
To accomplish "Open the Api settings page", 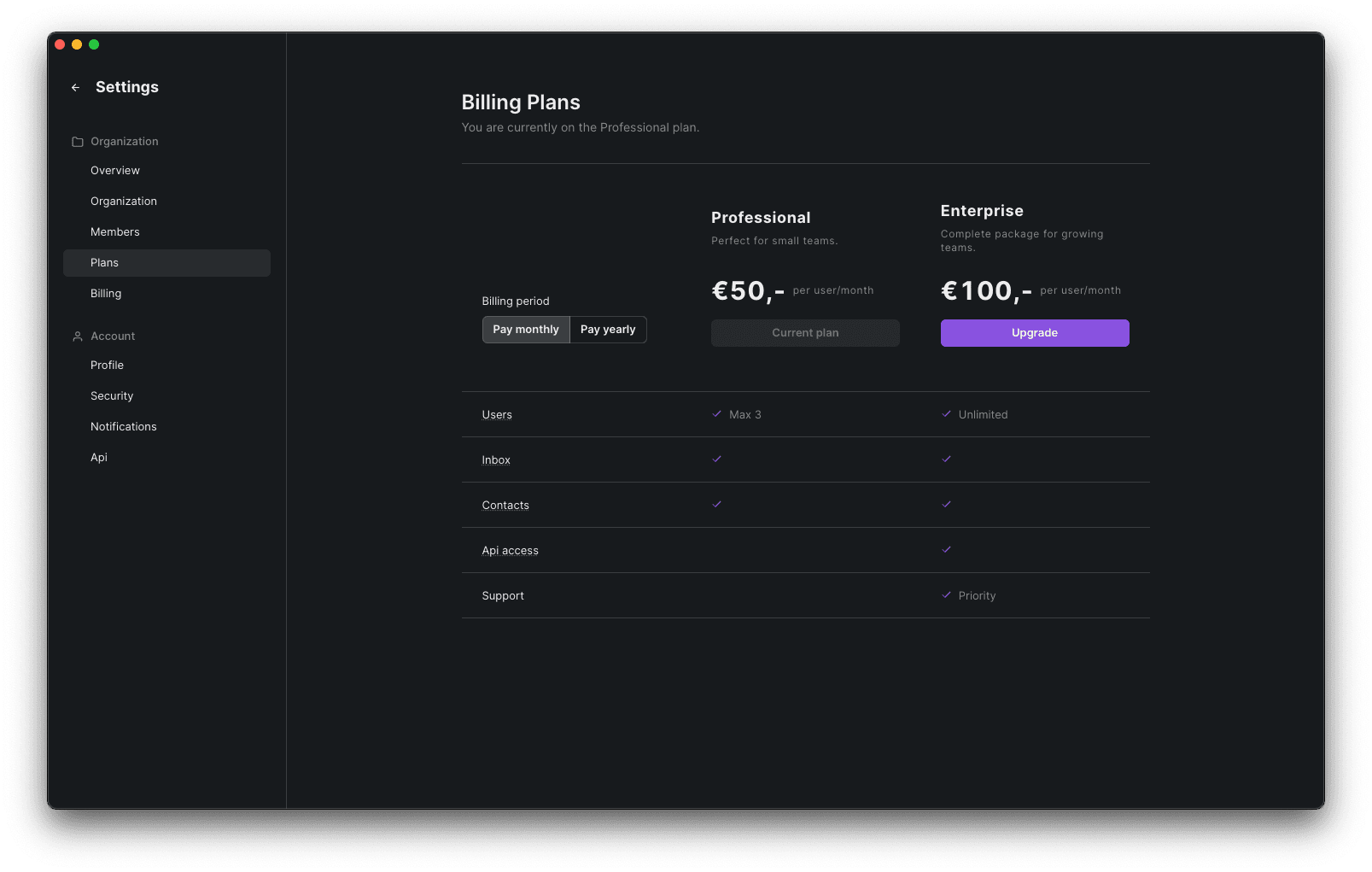I will pos(99,458).
